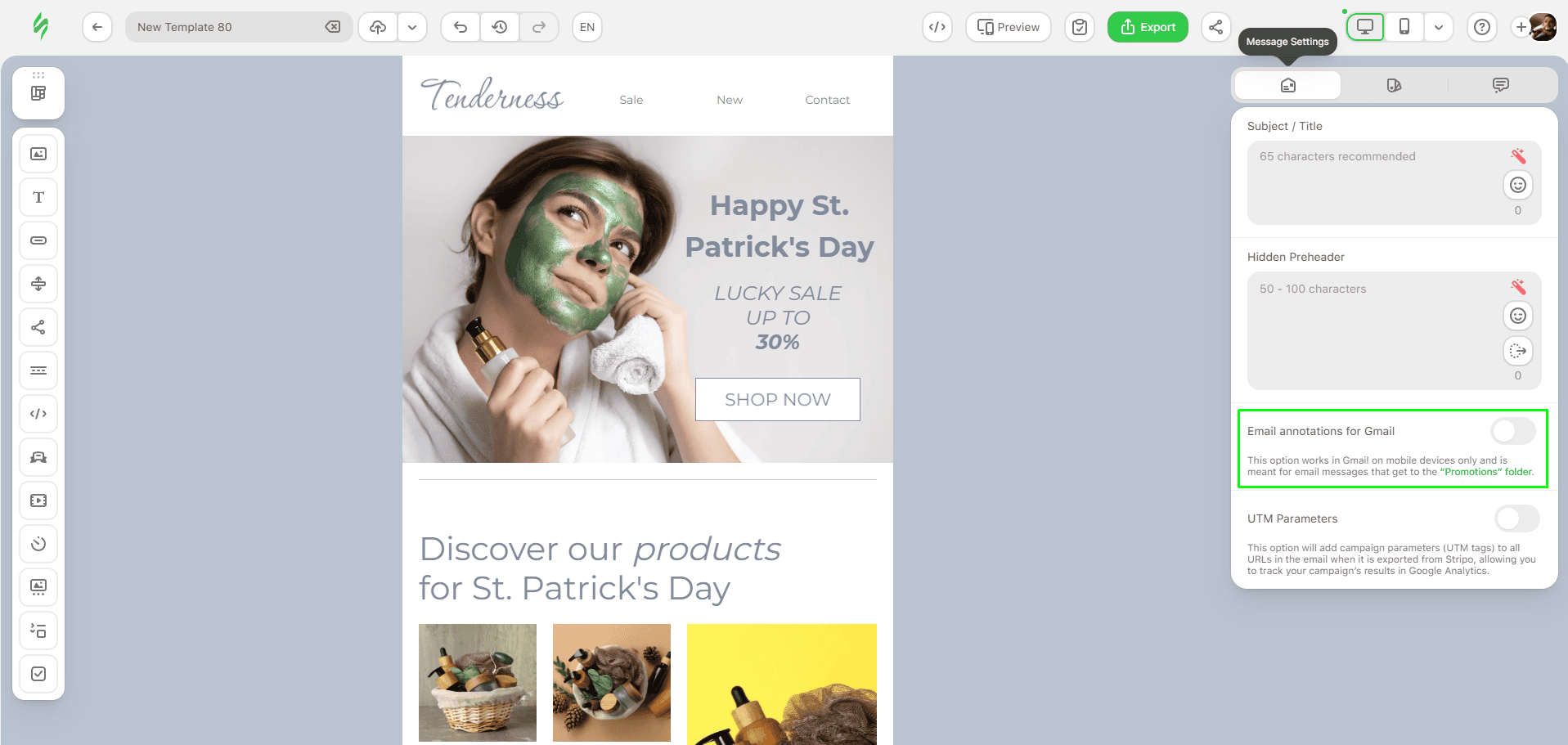Open the comments tab on the settings panel
Viewport: 1568px width, 745px height.
point(1500,84)
